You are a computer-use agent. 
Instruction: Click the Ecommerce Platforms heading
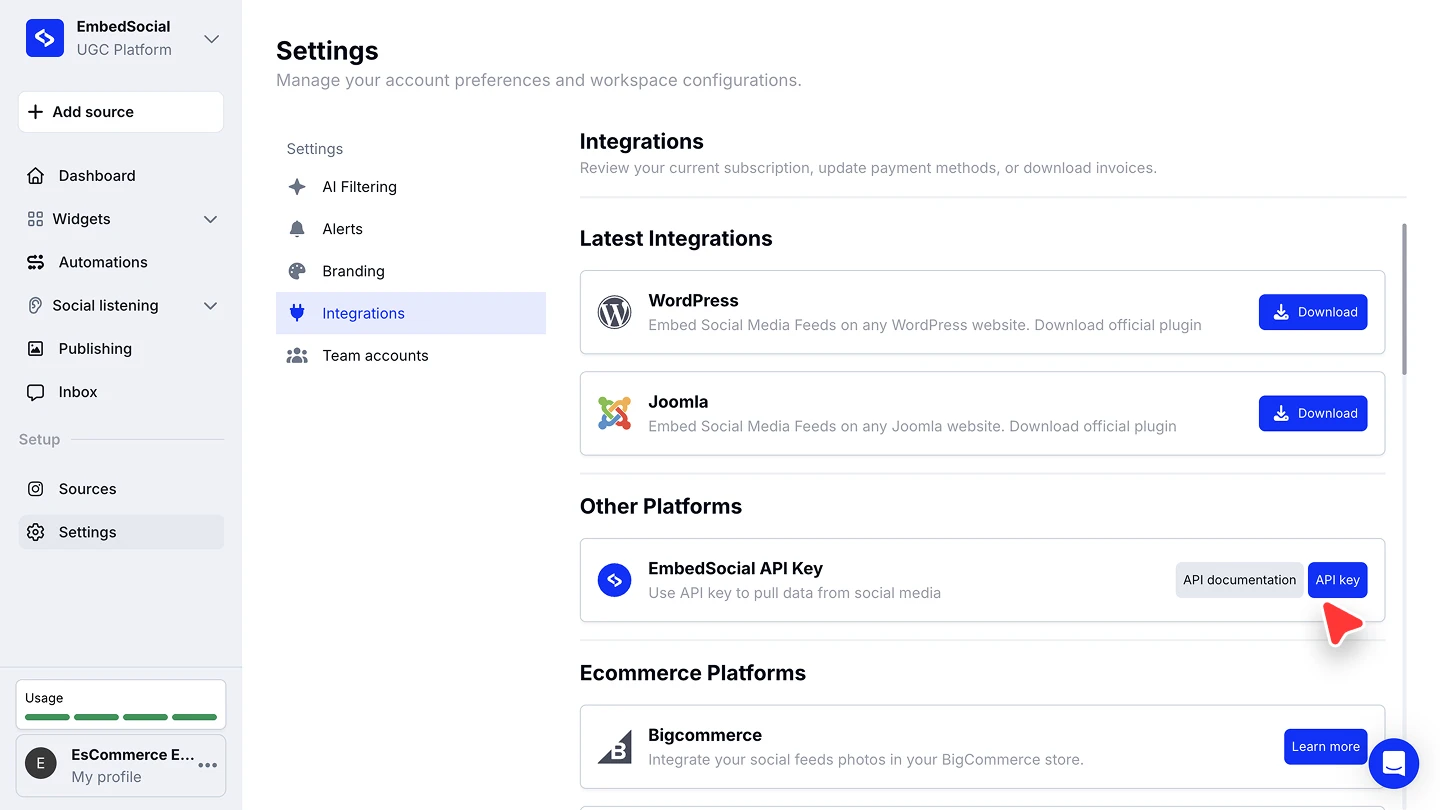[693, 673]
